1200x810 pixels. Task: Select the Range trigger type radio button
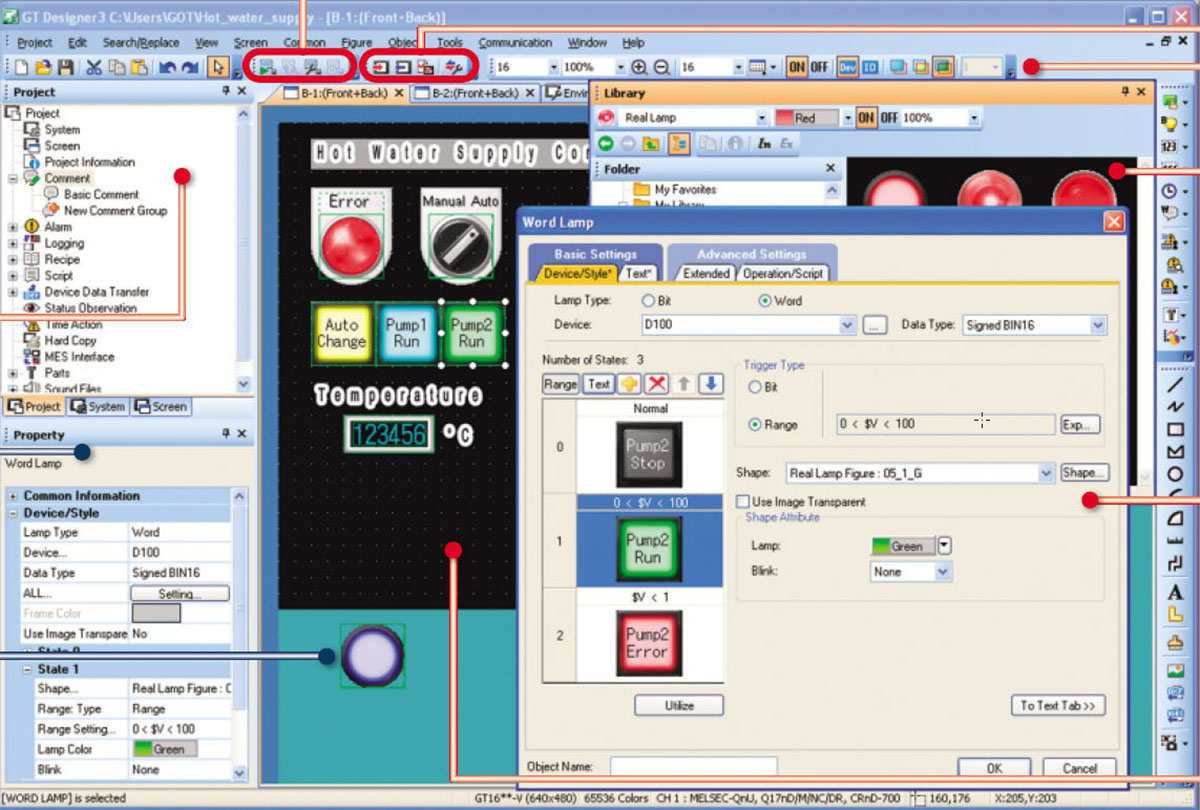click(754, 424)
